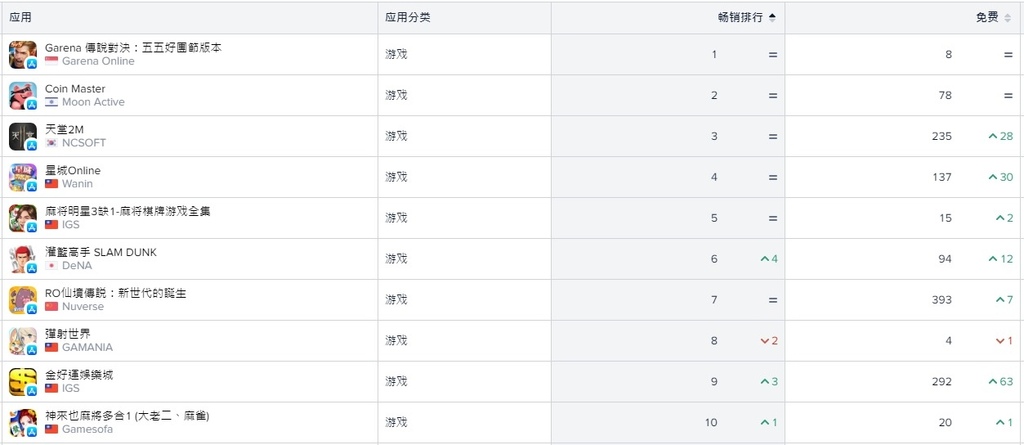This screenshot has height=445, width=1024.
Task: Click the 金好運娛樂城 app icon
Action: [x=23, y=382]
